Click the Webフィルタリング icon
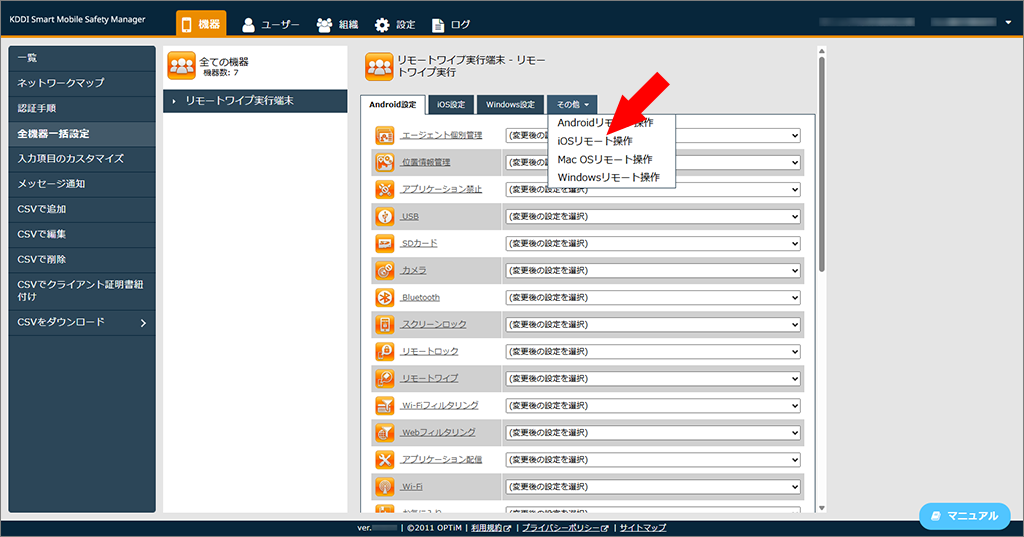Image resolution: width=1024 pixels, height=537 pixels. (385, 432)
